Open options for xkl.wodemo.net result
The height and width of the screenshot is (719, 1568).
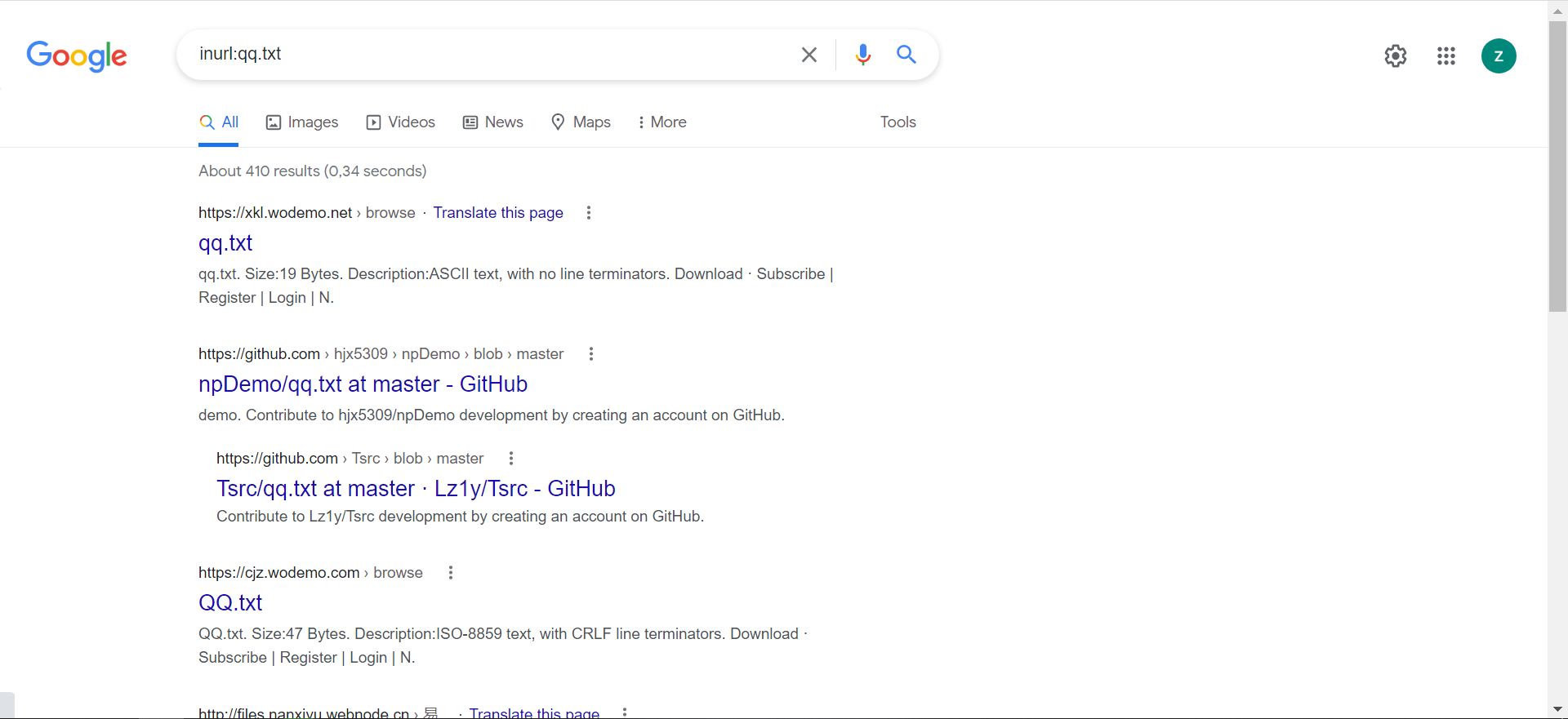[588, 213]
